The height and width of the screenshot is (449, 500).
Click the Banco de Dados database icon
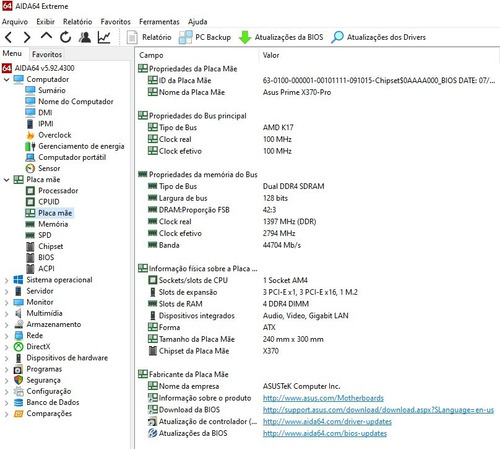[18, 403]
